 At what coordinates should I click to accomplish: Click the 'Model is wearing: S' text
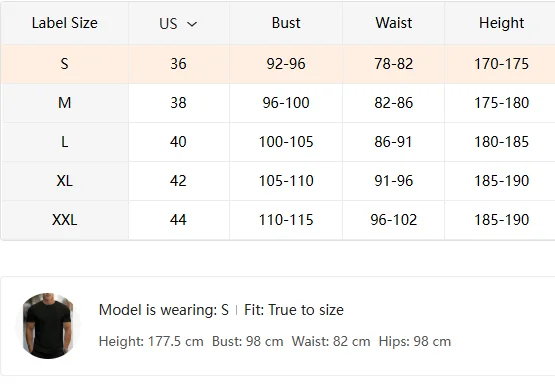[x=164, y=310]
